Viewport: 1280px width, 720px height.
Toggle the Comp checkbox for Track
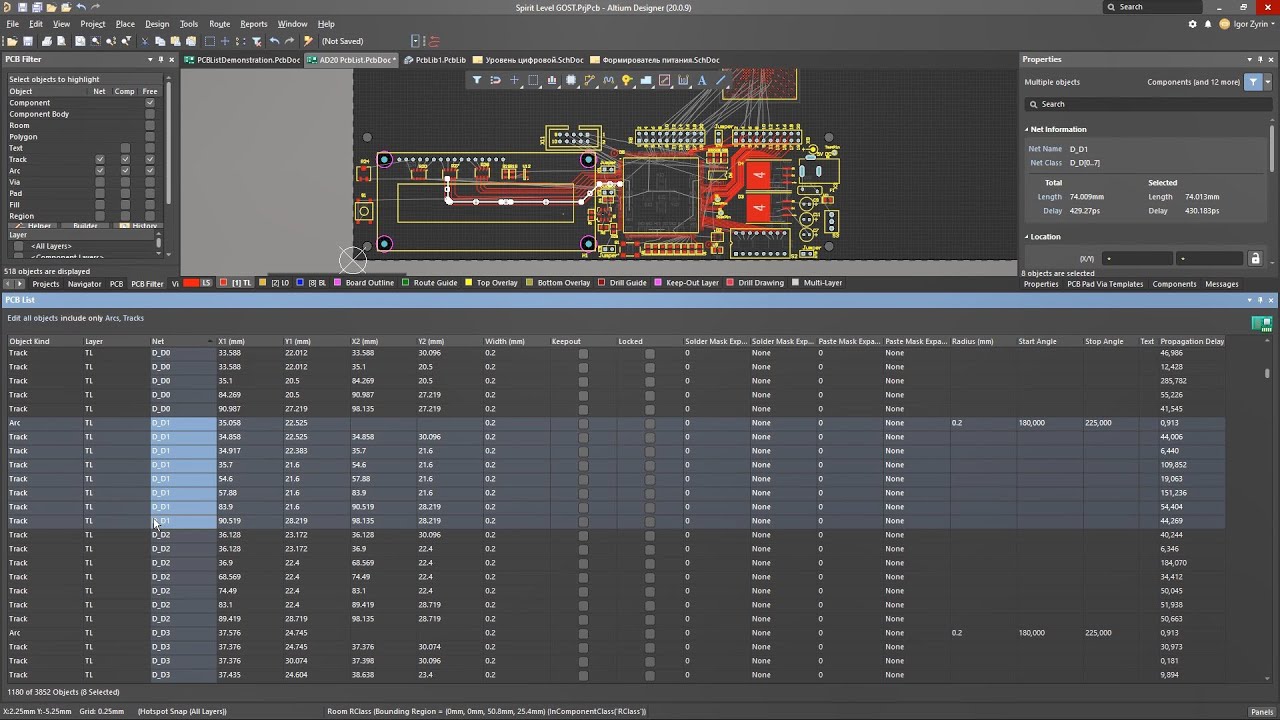coord(125,159)
